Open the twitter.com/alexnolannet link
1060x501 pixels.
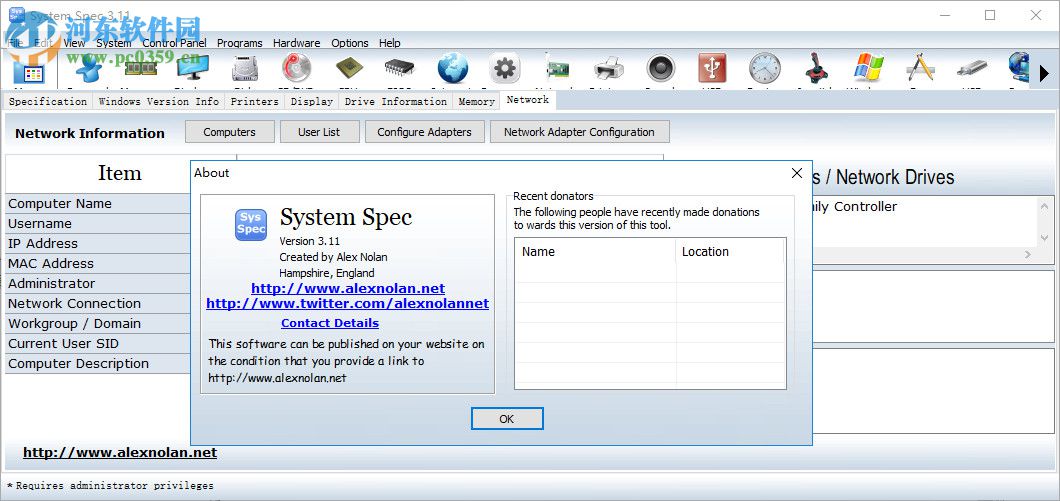[347, 304]
